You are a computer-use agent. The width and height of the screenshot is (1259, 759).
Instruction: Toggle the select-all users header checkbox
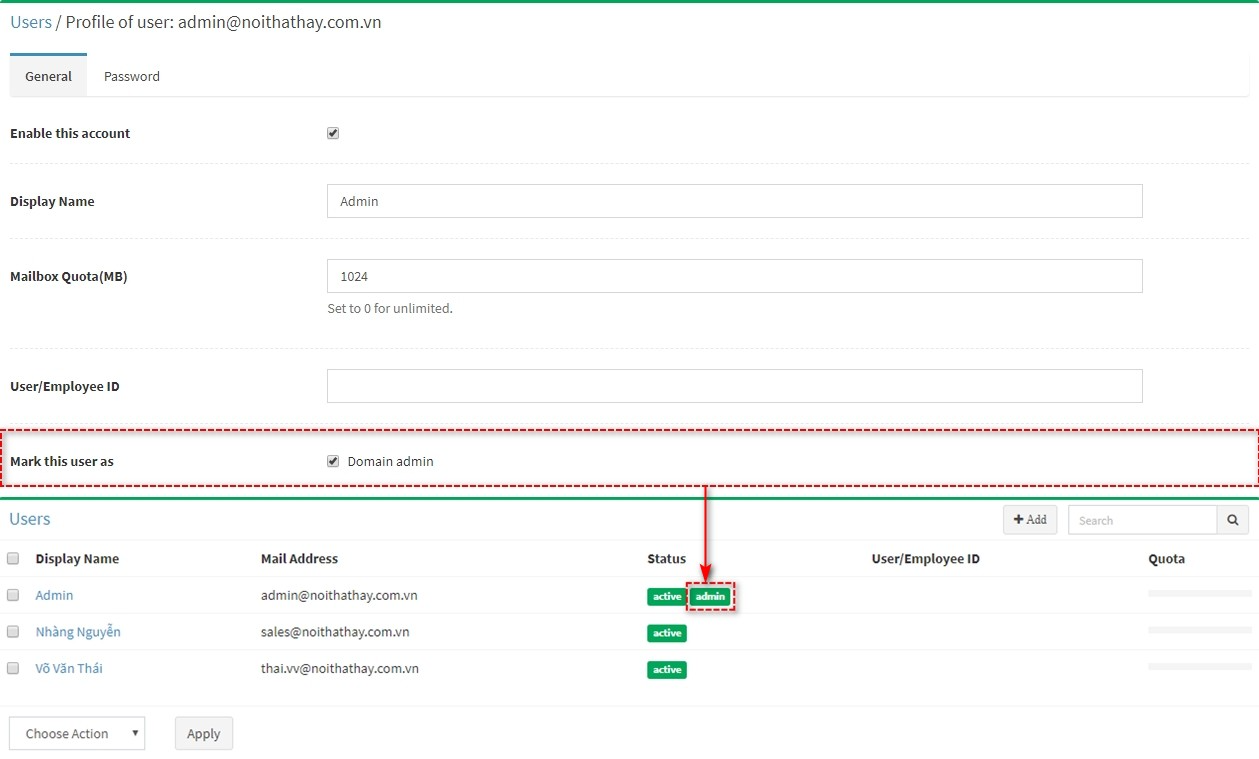coord(13,559)
